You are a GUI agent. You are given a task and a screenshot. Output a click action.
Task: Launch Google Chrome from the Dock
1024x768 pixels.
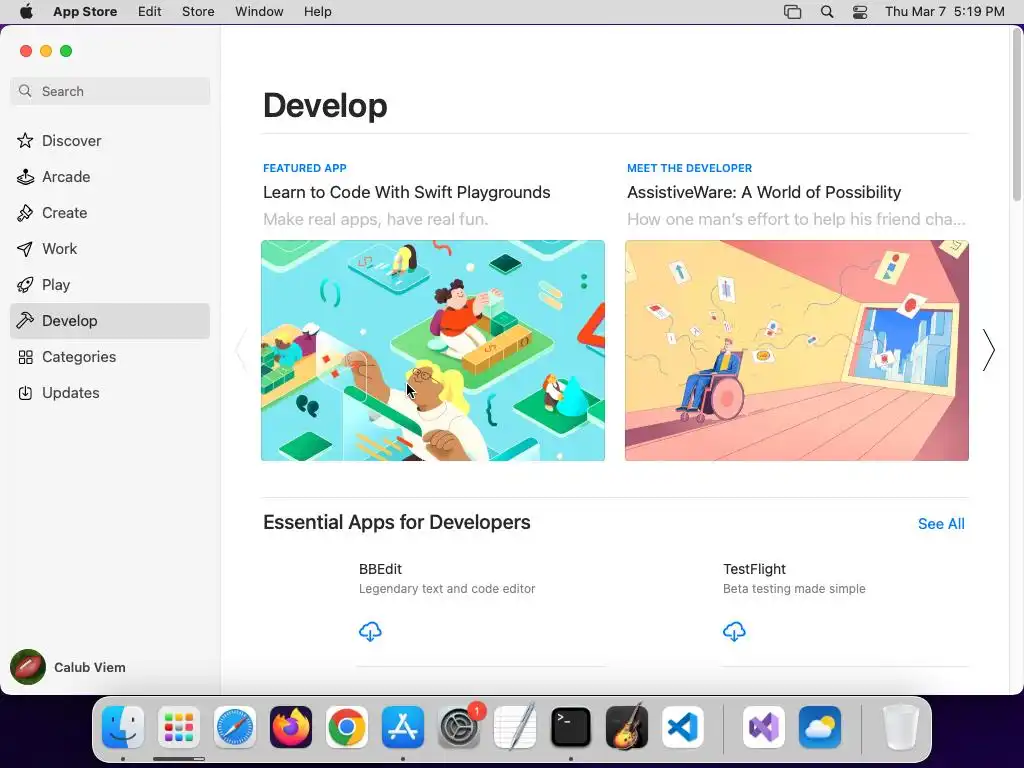(x=347, y=727)
